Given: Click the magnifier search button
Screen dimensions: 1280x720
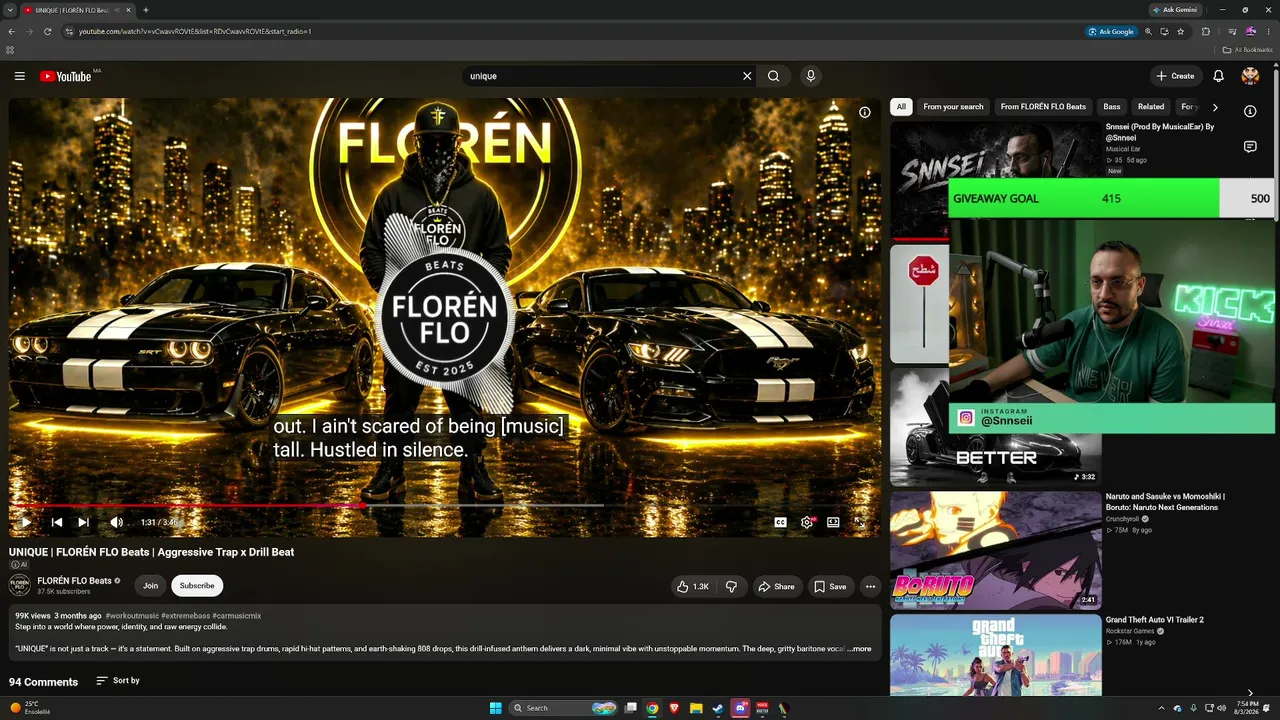Looking at the screenshot, I should tap(773, 76).
